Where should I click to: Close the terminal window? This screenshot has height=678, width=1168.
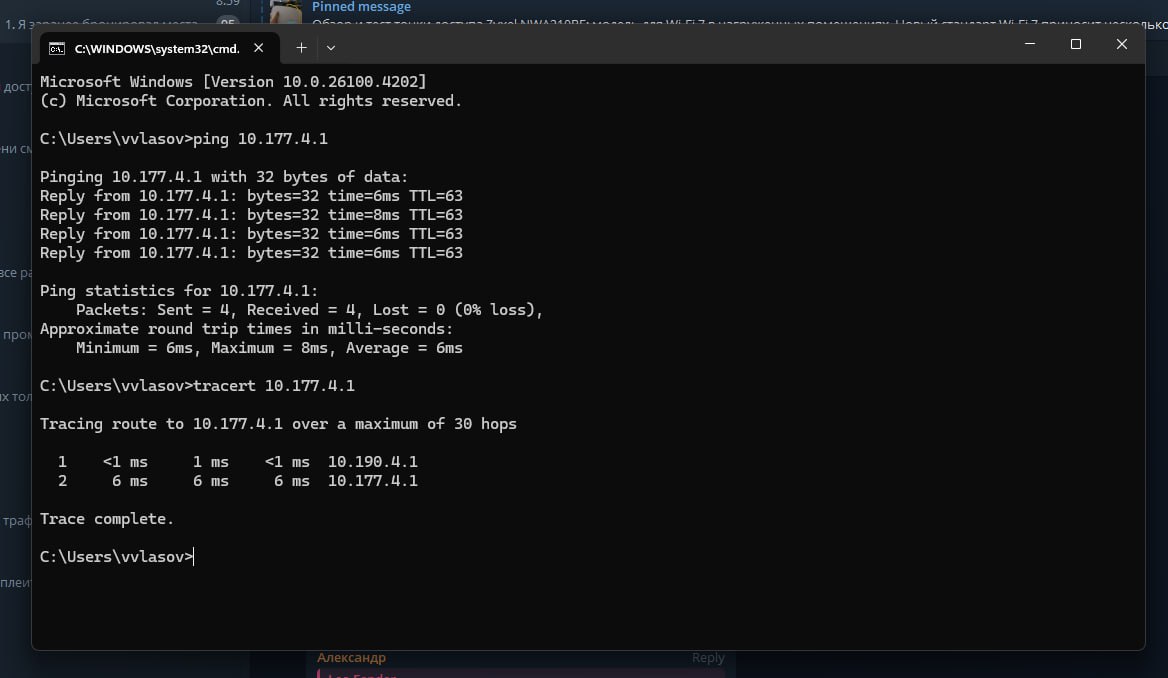1122,44
